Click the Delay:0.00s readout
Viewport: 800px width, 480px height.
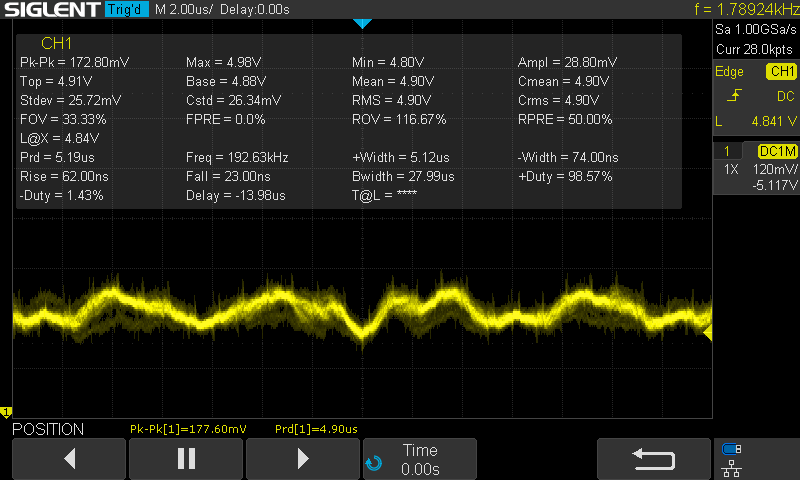tap(255, 9)
